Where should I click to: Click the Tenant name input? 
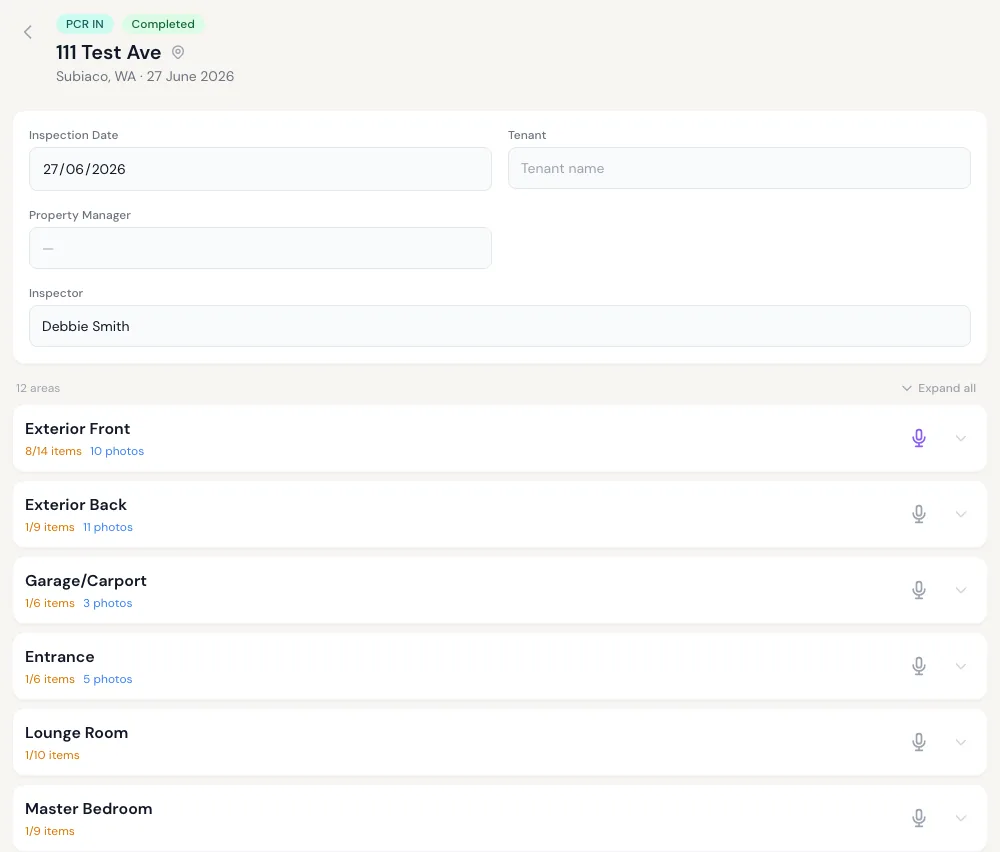[x=739, y=168]
